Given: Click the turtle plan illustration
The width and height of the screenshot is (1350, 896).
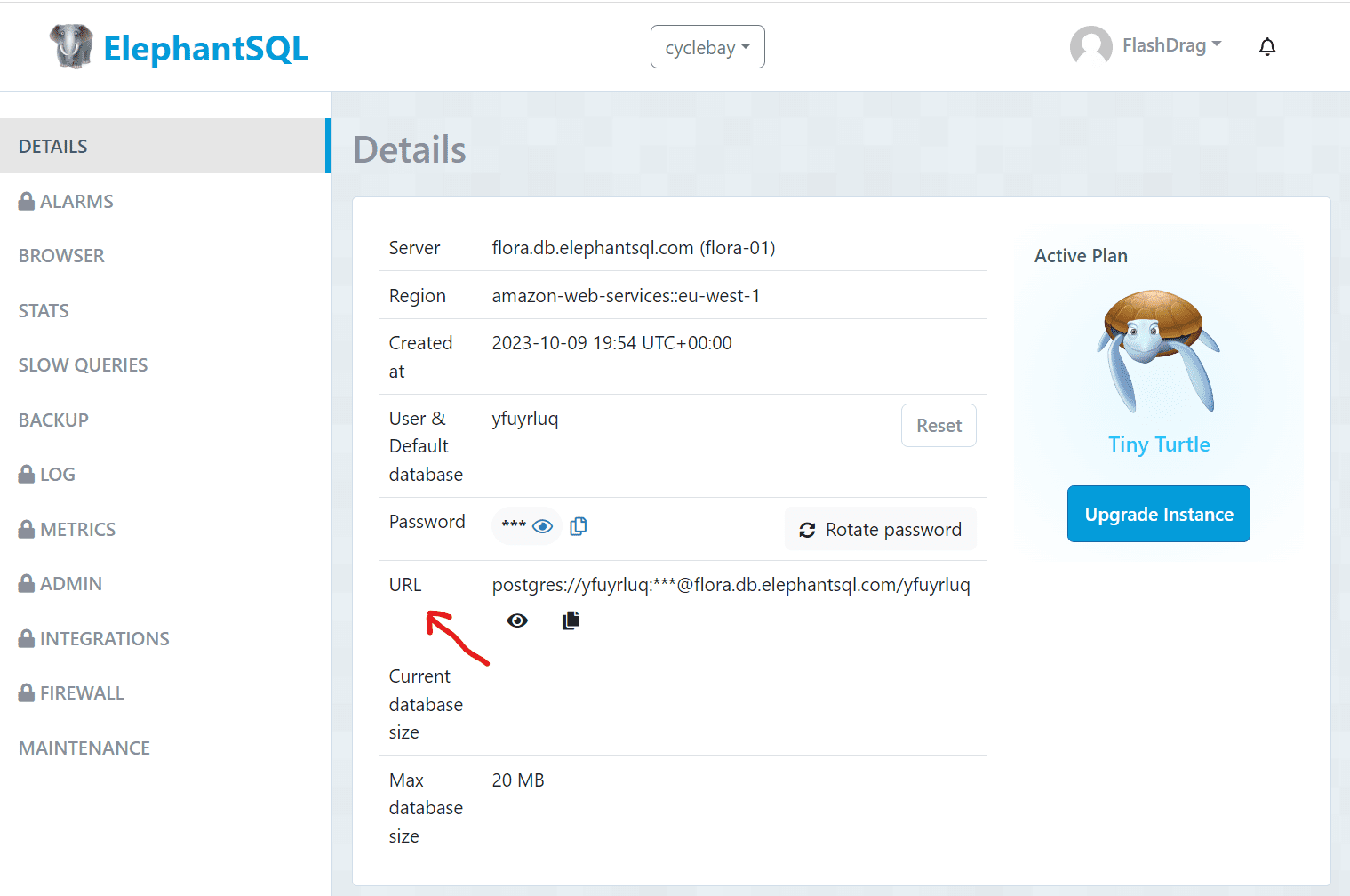Looking at the screenshot, I should (x=1158, y=351).
